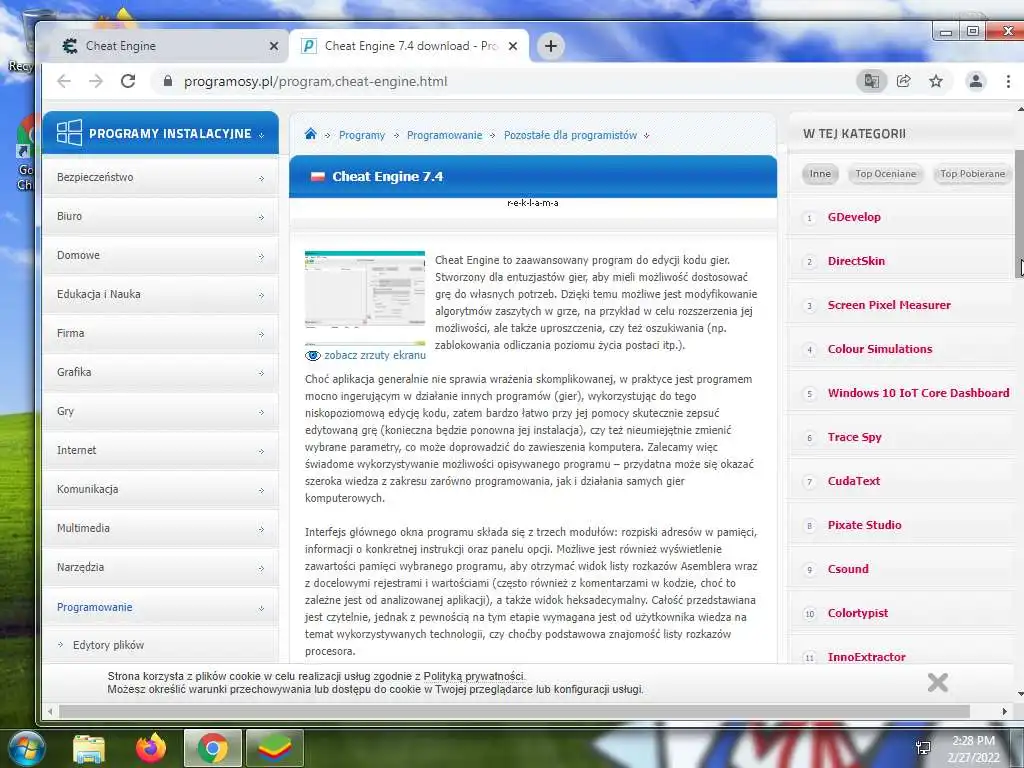
Task: Dismiss the cookie notice with the X
Action: pos(938,682)
